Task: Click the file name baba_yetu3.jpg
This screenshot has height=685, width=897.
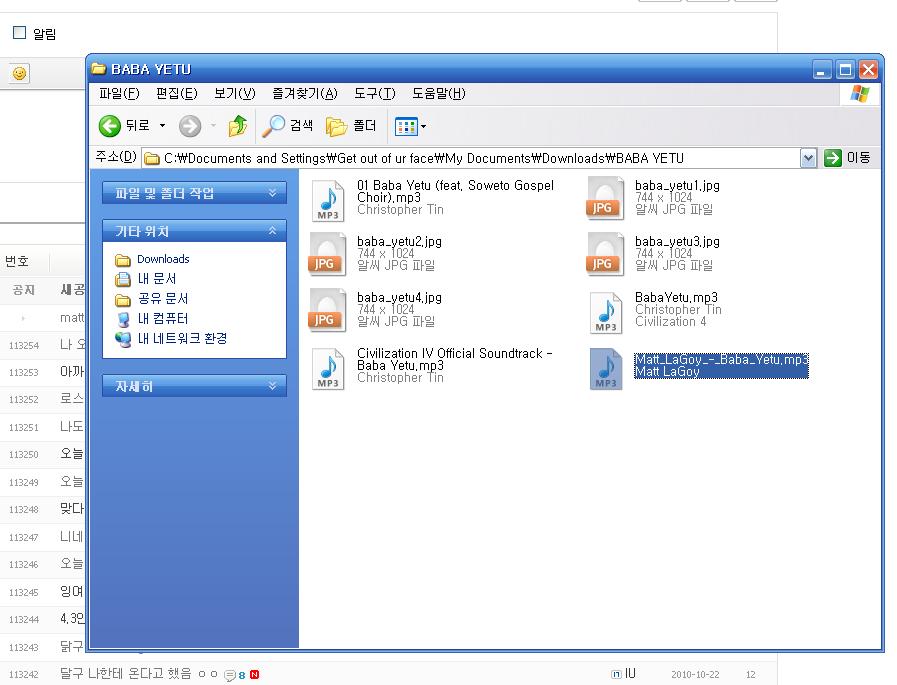Action: 677,241
